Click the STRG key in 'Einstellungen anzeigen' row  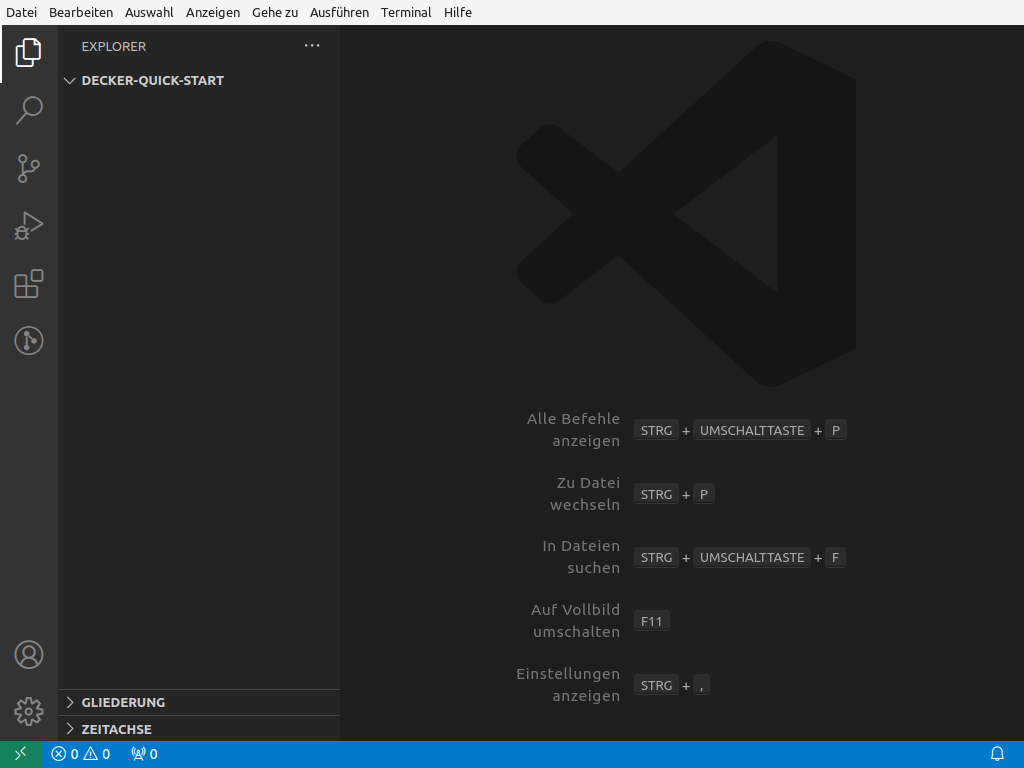656,686
